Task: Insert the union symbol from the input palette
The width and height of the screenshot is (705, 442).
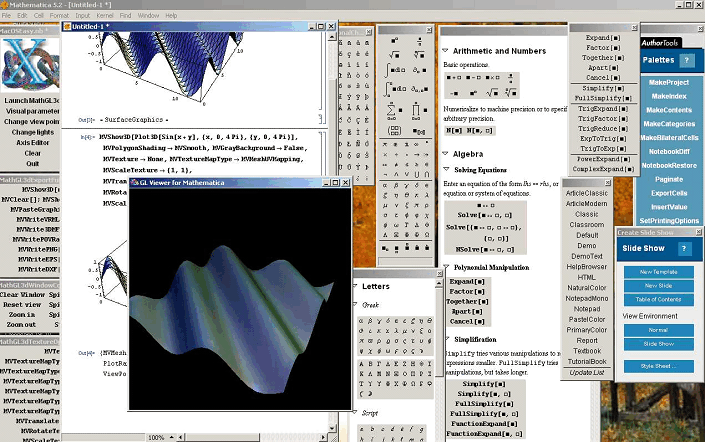Action: (416, 174)
